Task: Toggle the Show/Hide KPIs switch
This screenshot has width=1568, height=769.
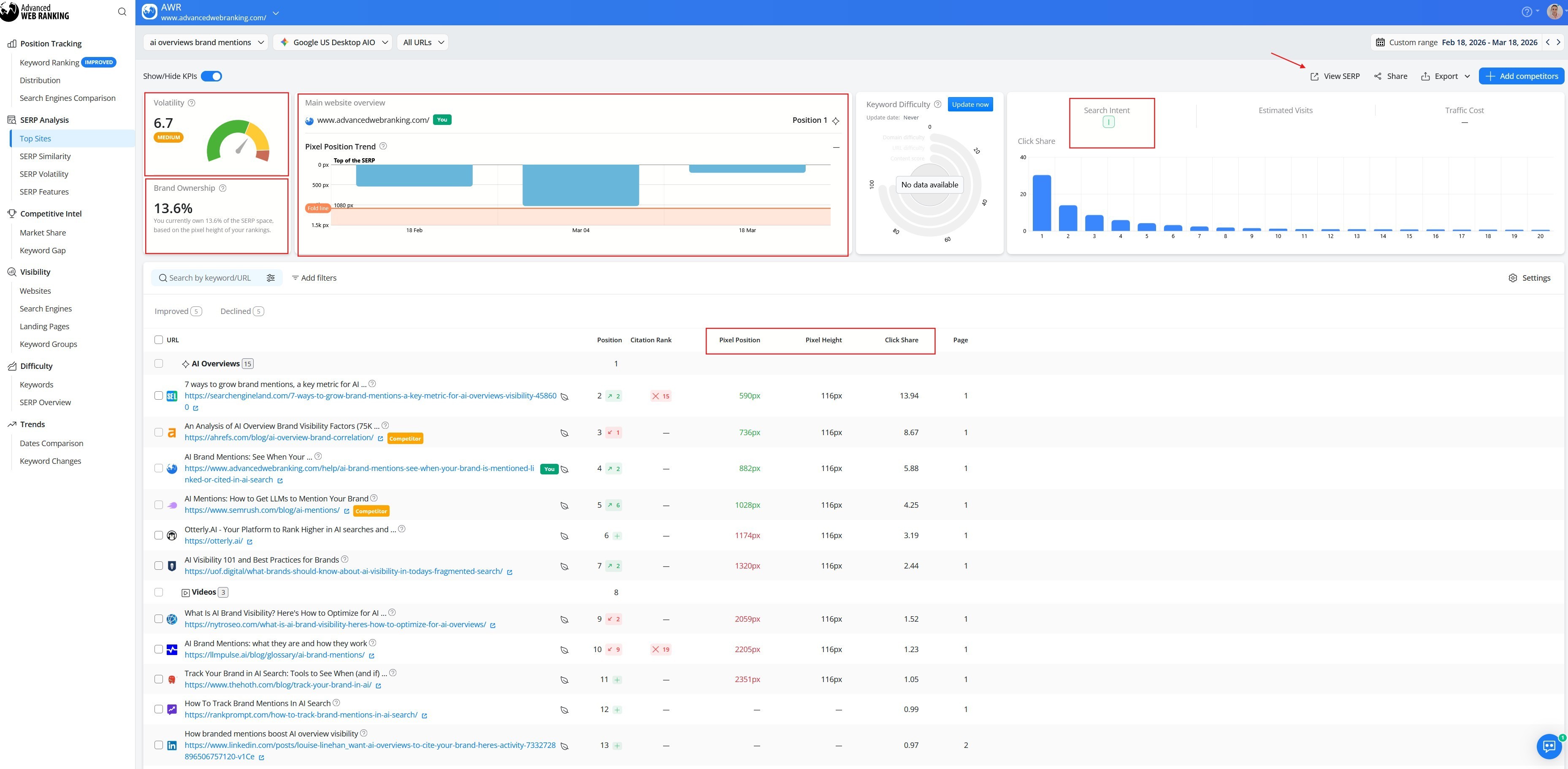Action: tap(211, 76)
